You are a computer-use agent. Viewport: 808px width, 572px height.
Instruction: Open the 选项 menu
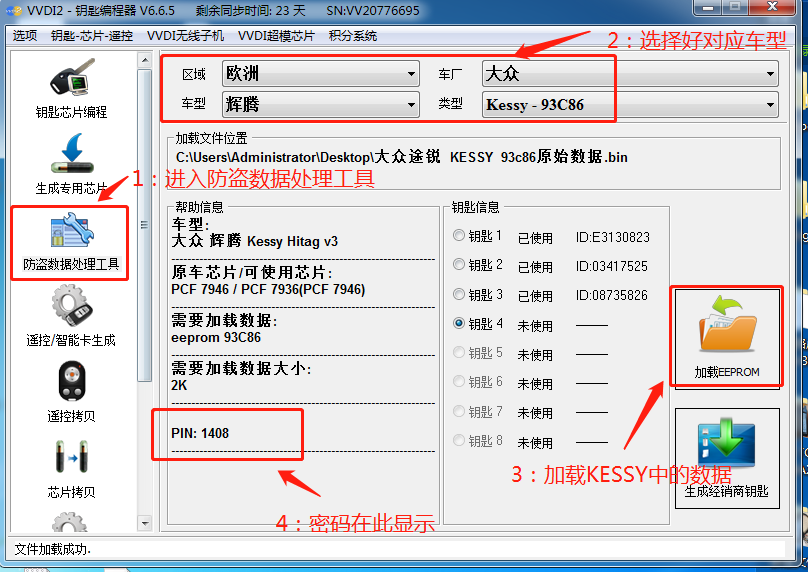pyautogui.click(x=25, y=36)
